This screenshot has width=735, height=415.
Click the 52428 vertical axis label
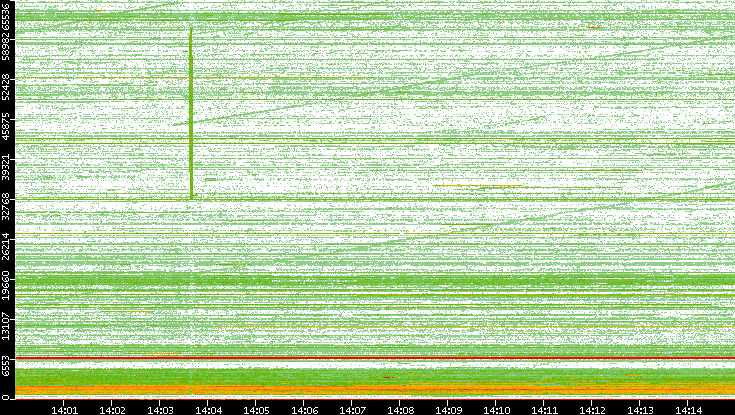pos(6,87)
